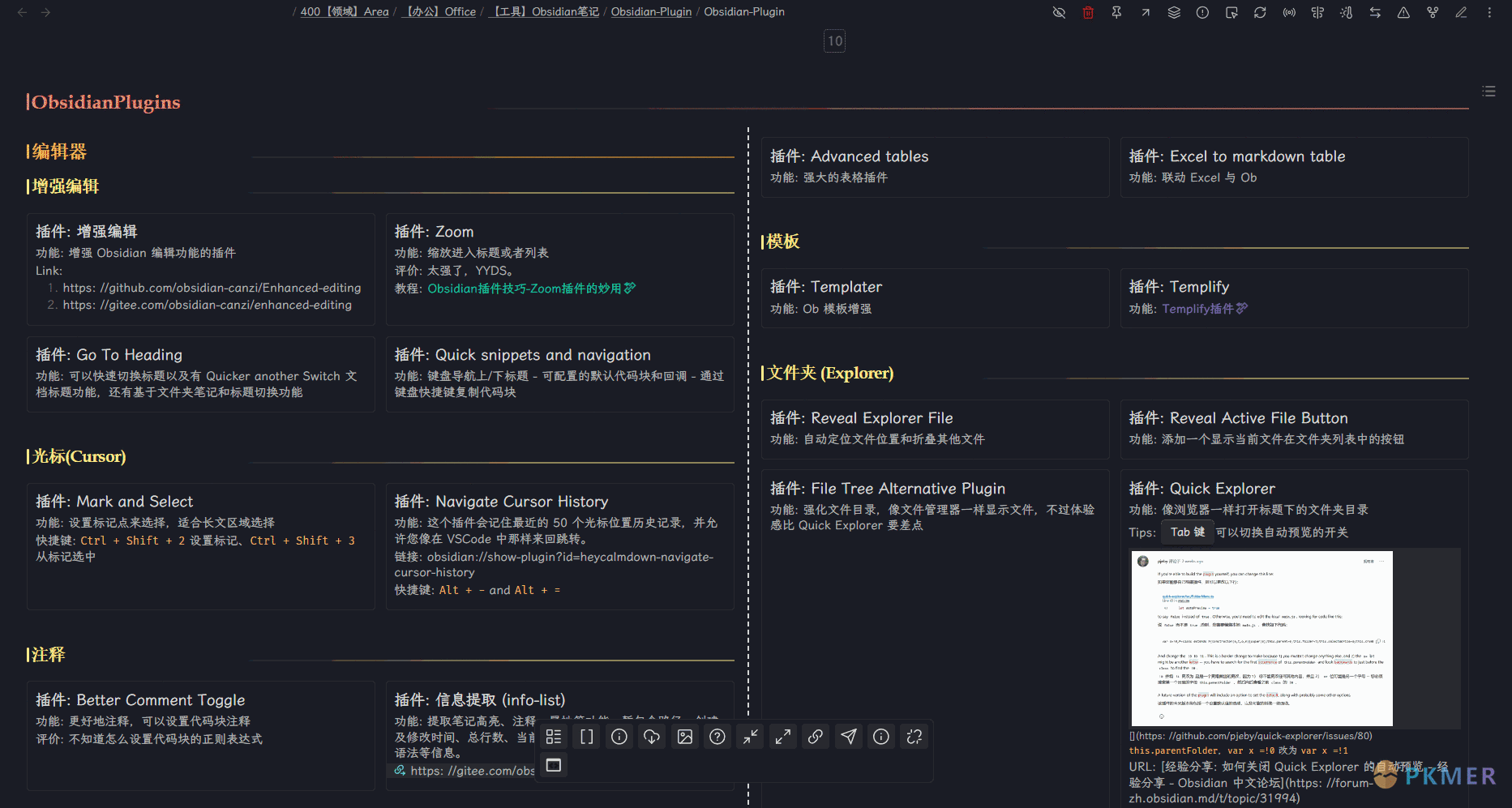The image size is (1512, 808).
Task: Click question mark help icon in toolbar
Action: click(x=717, y=737)
